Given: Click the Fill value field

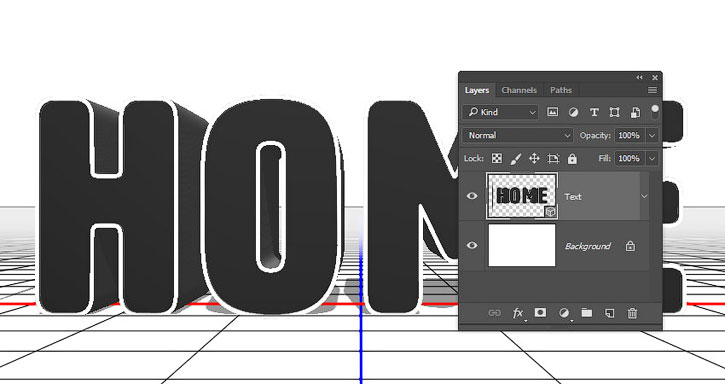Looking at the screenshot, I should [x=629, y=159].
